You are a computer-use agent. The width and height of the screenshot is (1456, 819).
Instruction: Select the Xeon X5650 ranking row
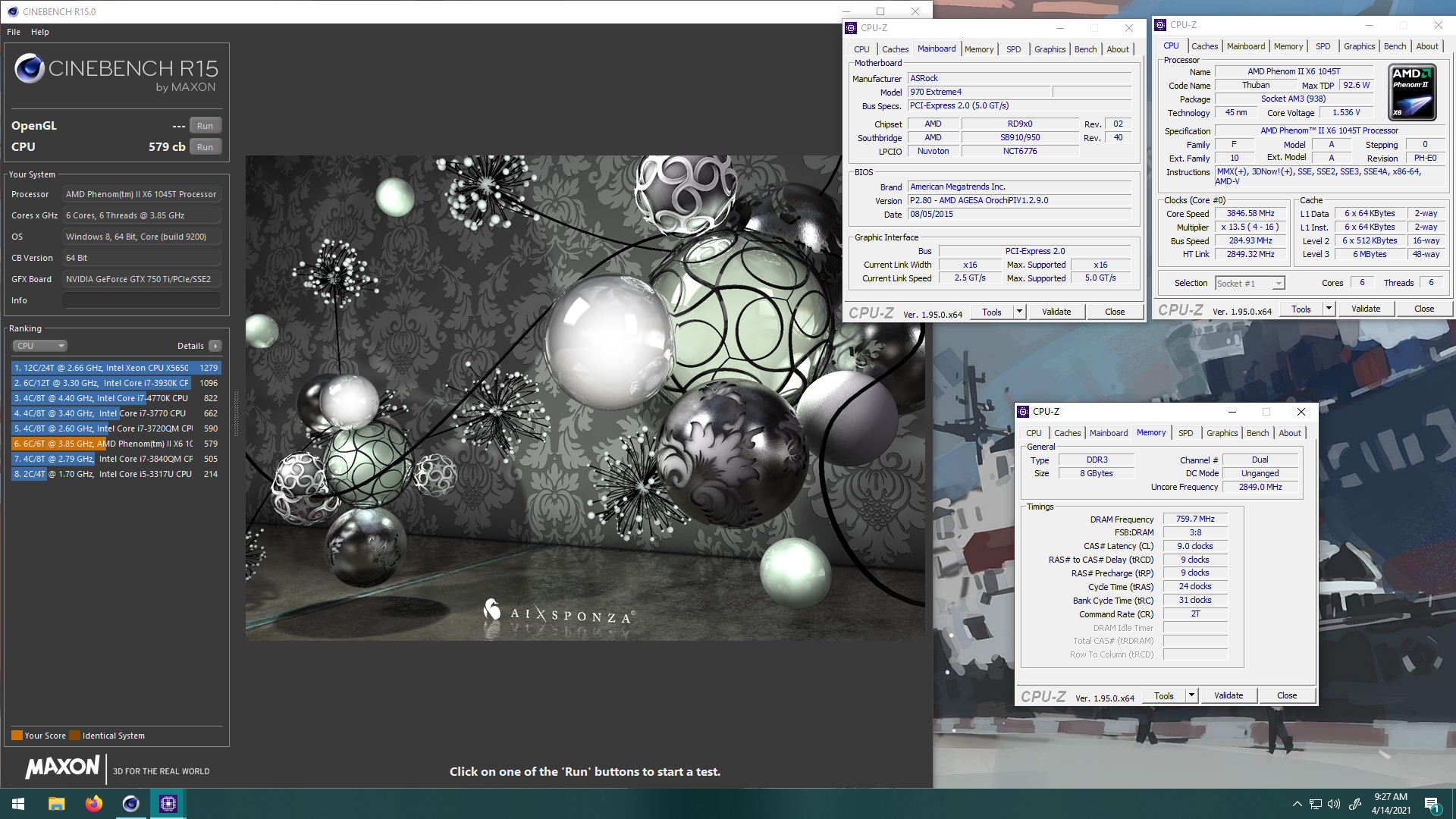pos(116,368)
